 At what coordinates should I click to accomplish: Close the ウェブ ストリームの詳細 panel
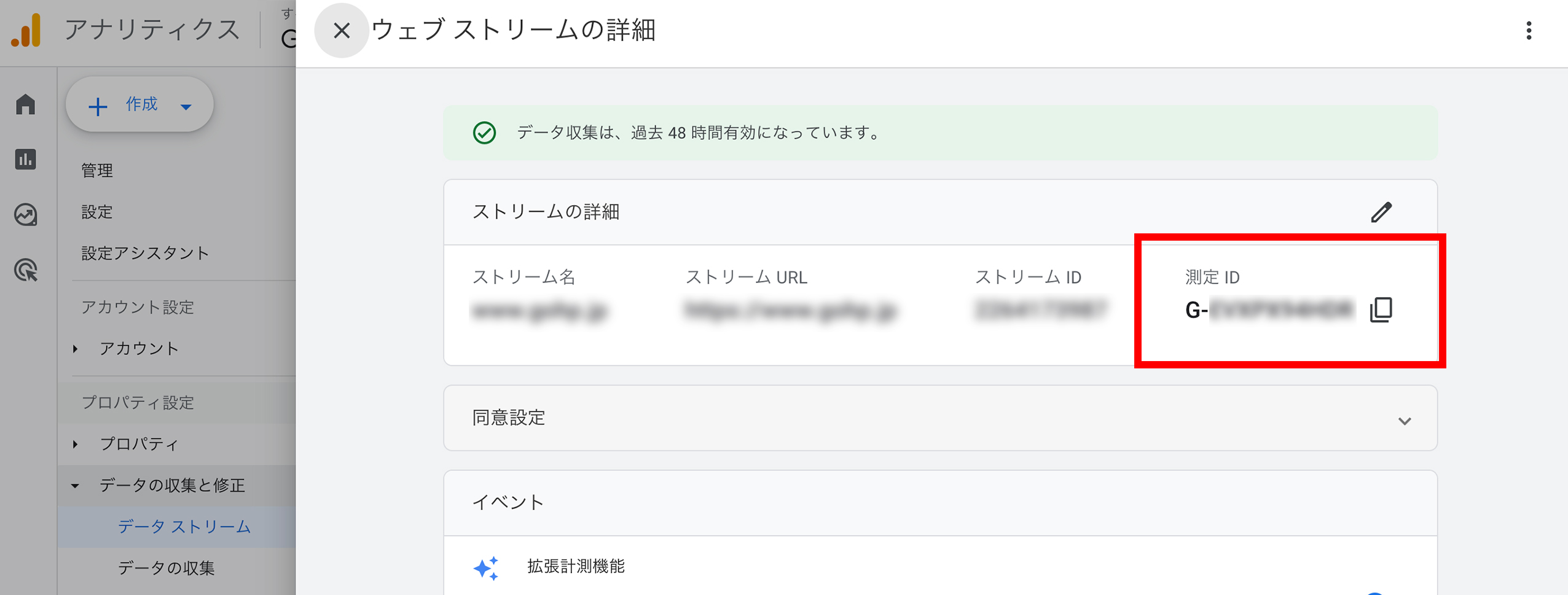point(342,31)
